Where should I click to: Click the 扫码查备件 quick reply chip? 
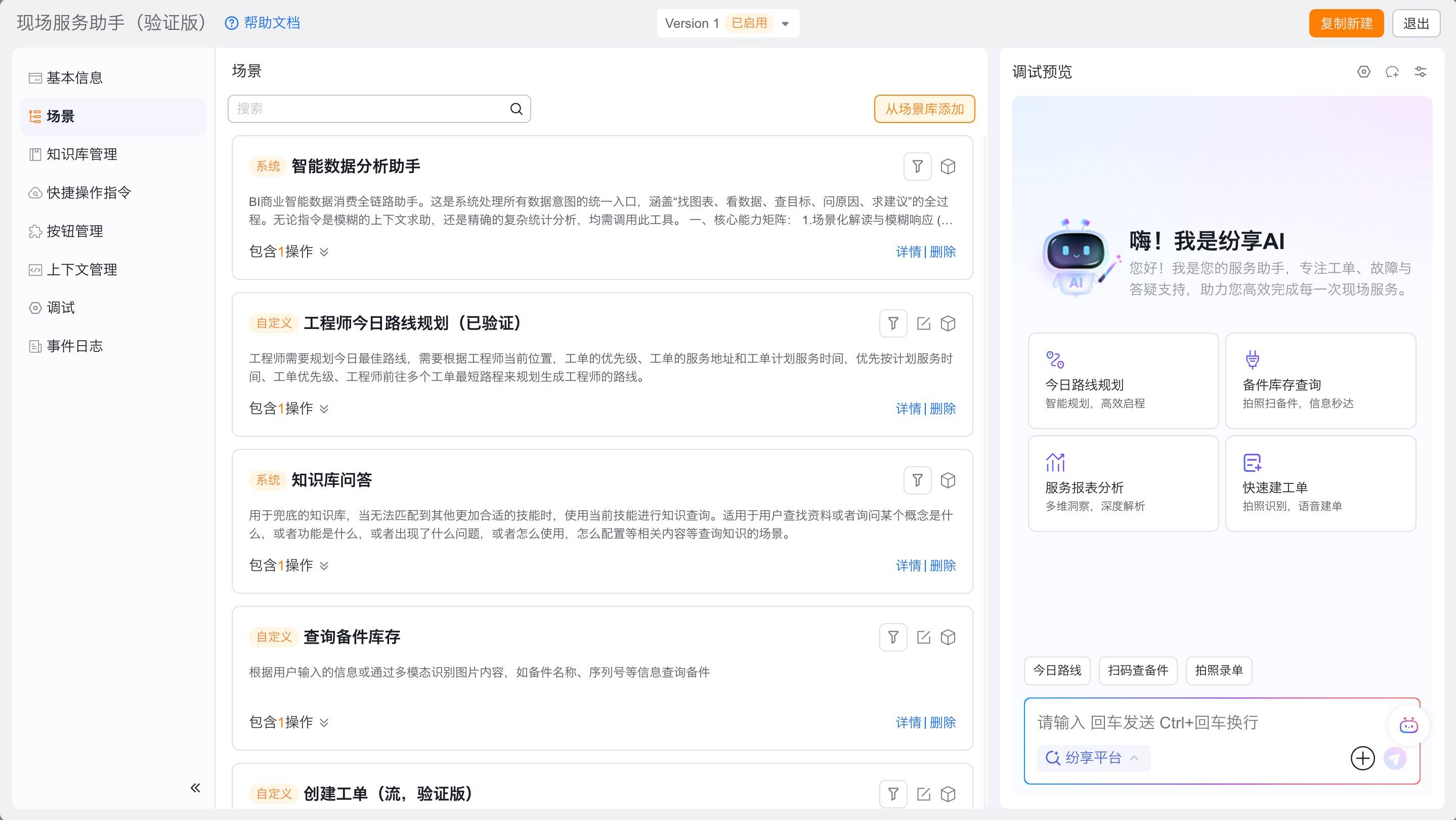point(1137,671)
